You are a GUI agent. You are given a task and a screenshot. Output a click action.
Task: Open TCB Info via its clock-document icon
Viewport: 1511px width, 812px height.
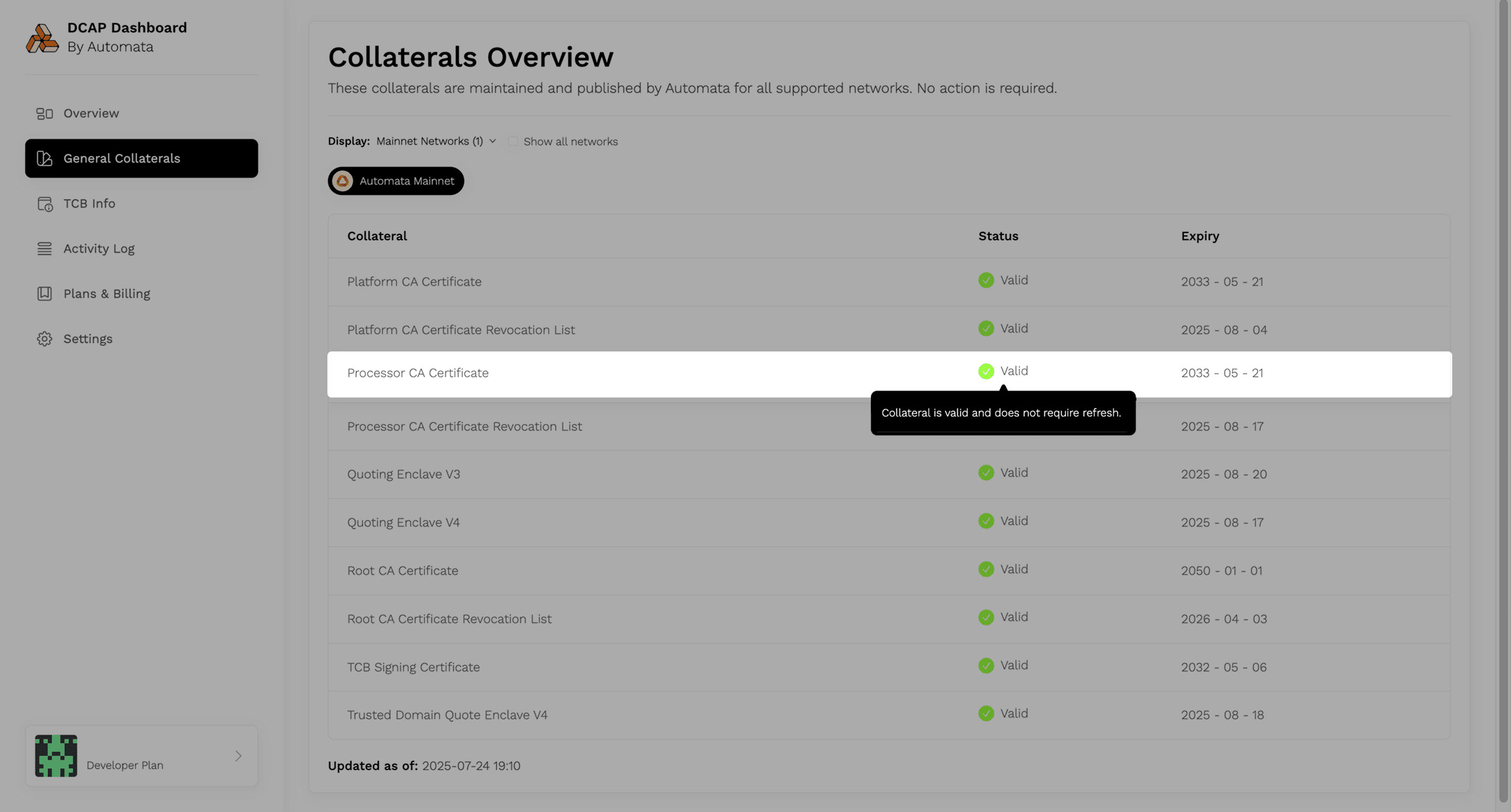[45, 204]
